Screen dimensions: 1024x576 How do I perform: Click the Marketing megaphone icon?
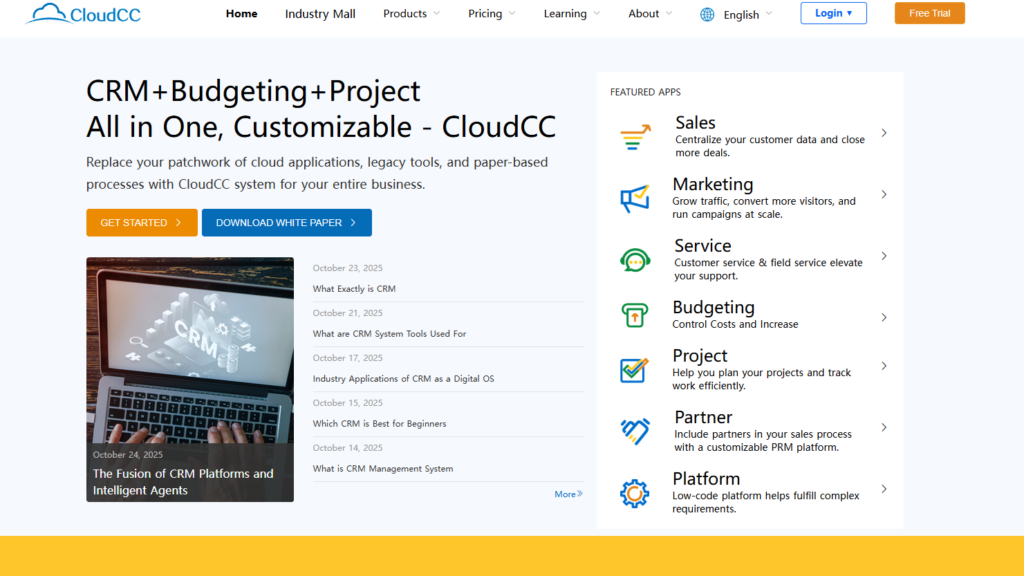pyautogui.click(x=635, y=199)
